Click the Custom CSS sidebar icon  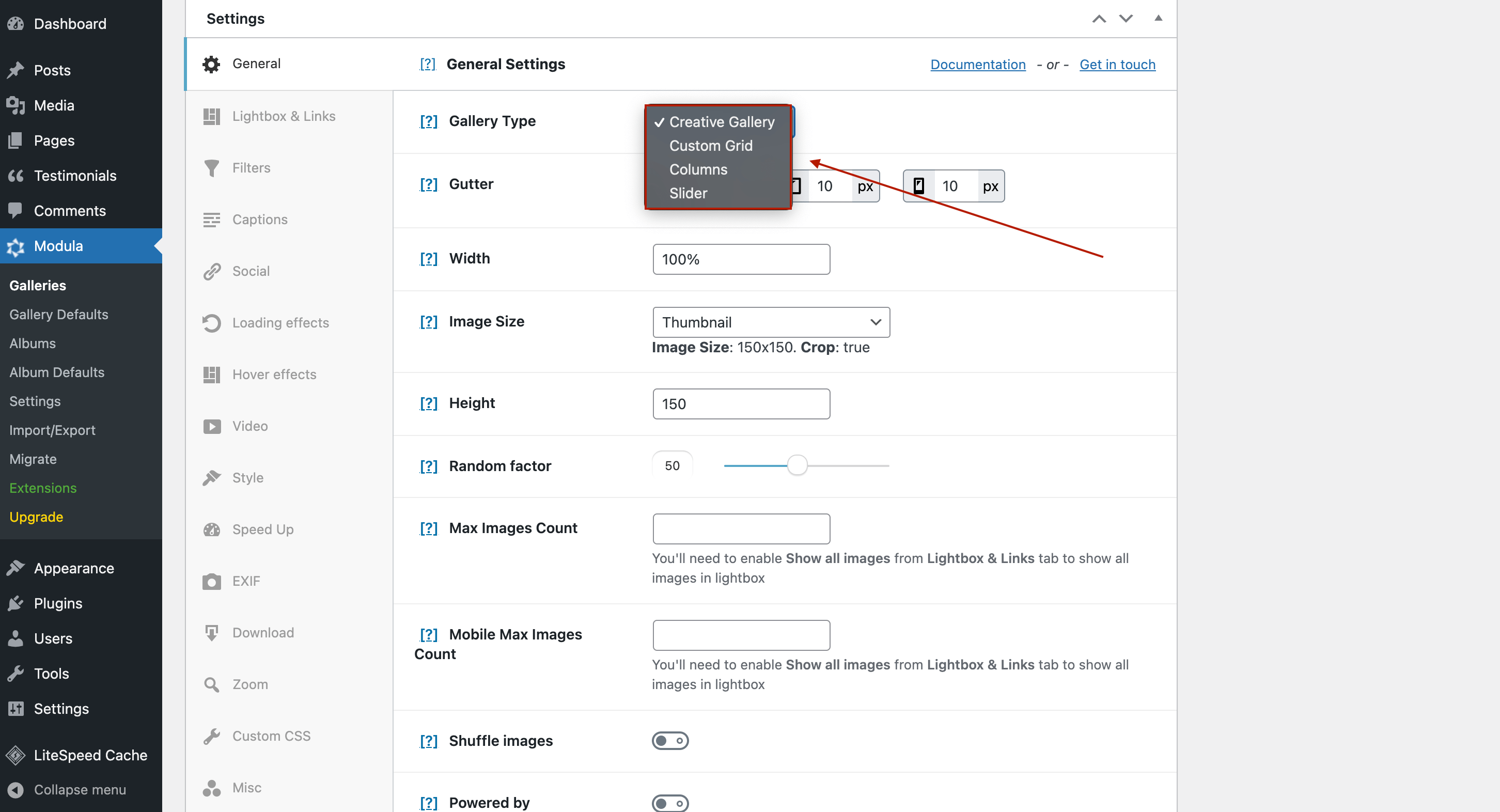[211, 736]
